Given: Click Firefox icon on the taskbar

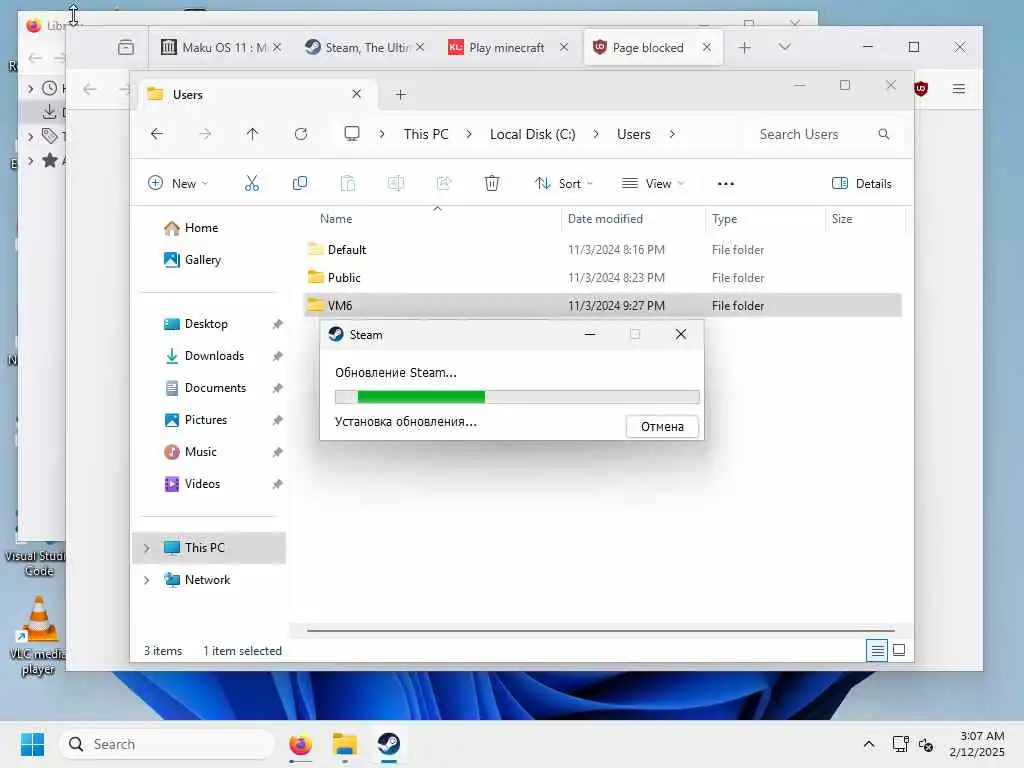Looking at the screenshot, I should click(300, 744).
